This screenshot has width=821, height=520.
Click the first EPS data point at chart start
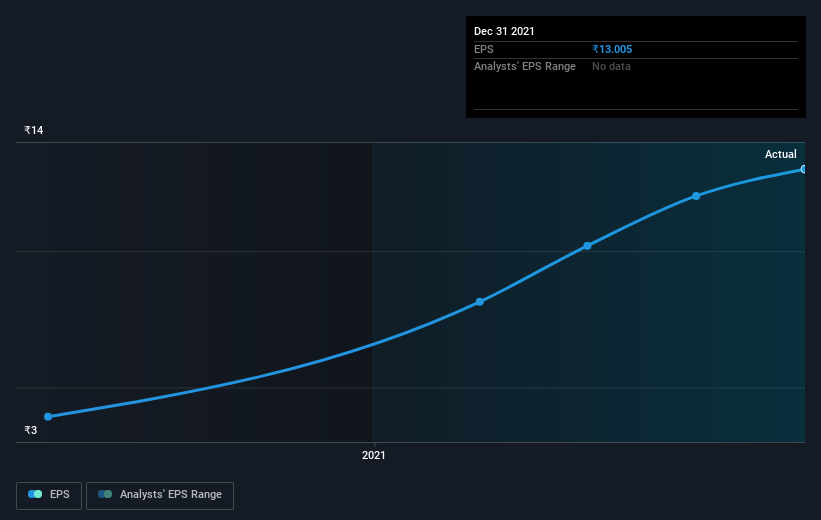coord(48,417)
